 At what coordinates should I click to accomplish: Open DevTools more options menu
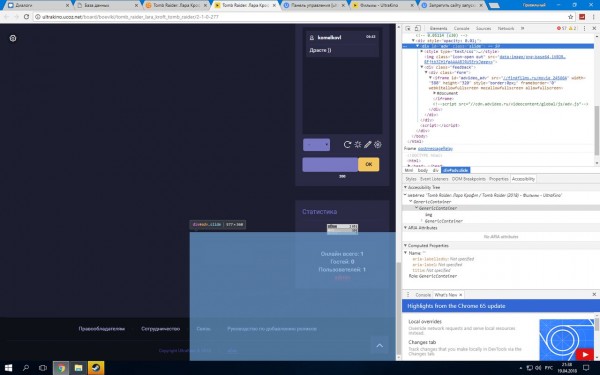click(x=584, y=28)
